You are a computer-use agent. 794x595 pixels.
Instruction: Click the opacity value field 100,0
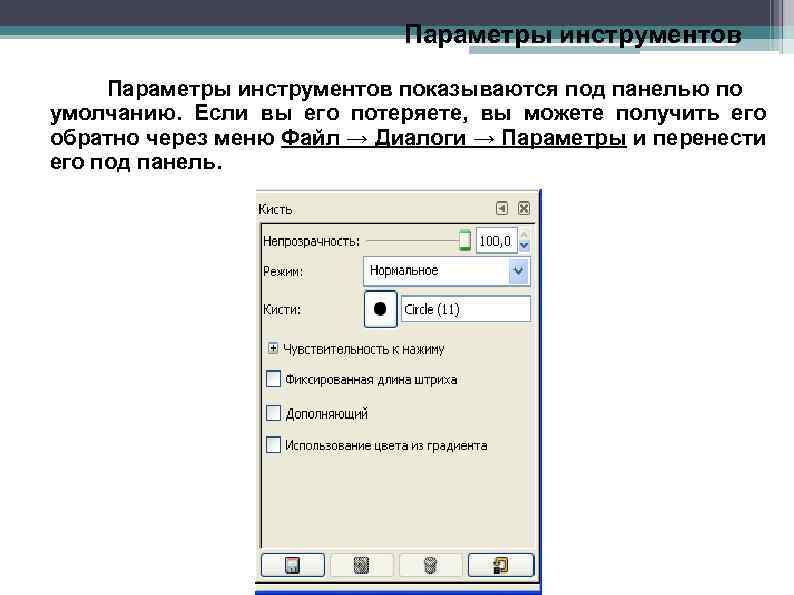(x=496, y=241)
